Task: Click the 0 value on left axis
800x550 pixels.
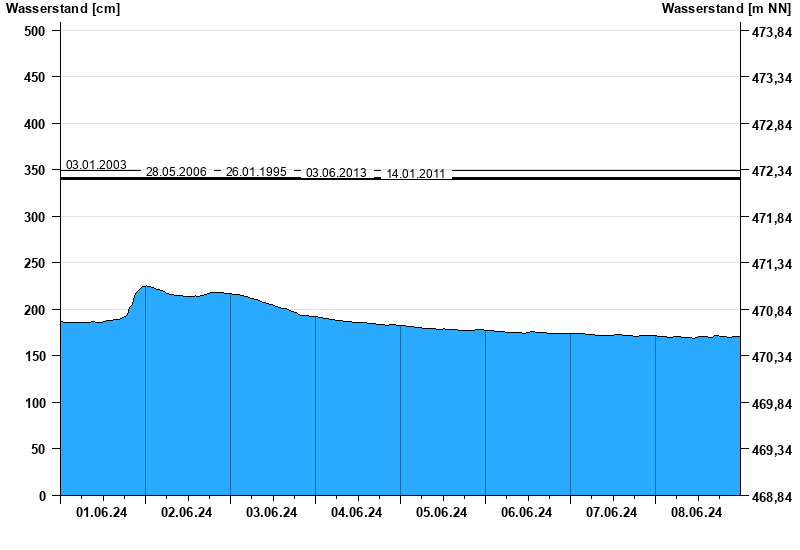Action: [x=42, y=496]
